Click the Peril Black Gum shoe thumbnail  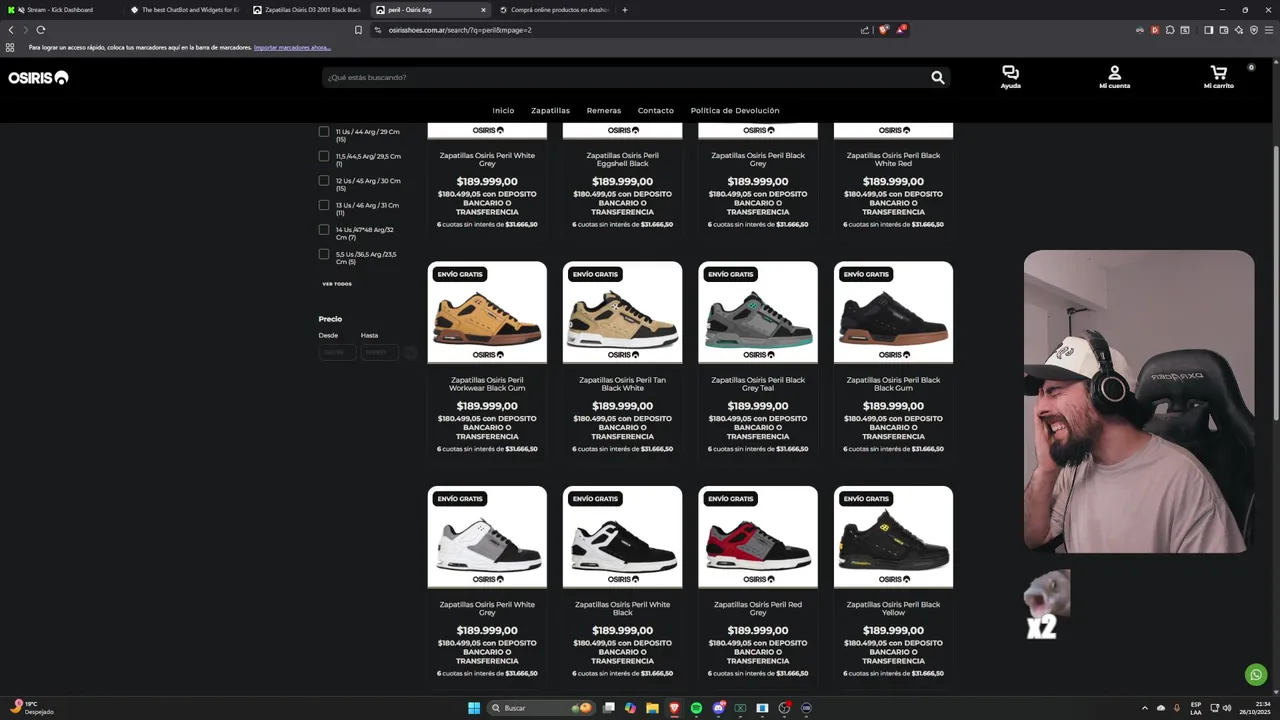pos(893,312)
